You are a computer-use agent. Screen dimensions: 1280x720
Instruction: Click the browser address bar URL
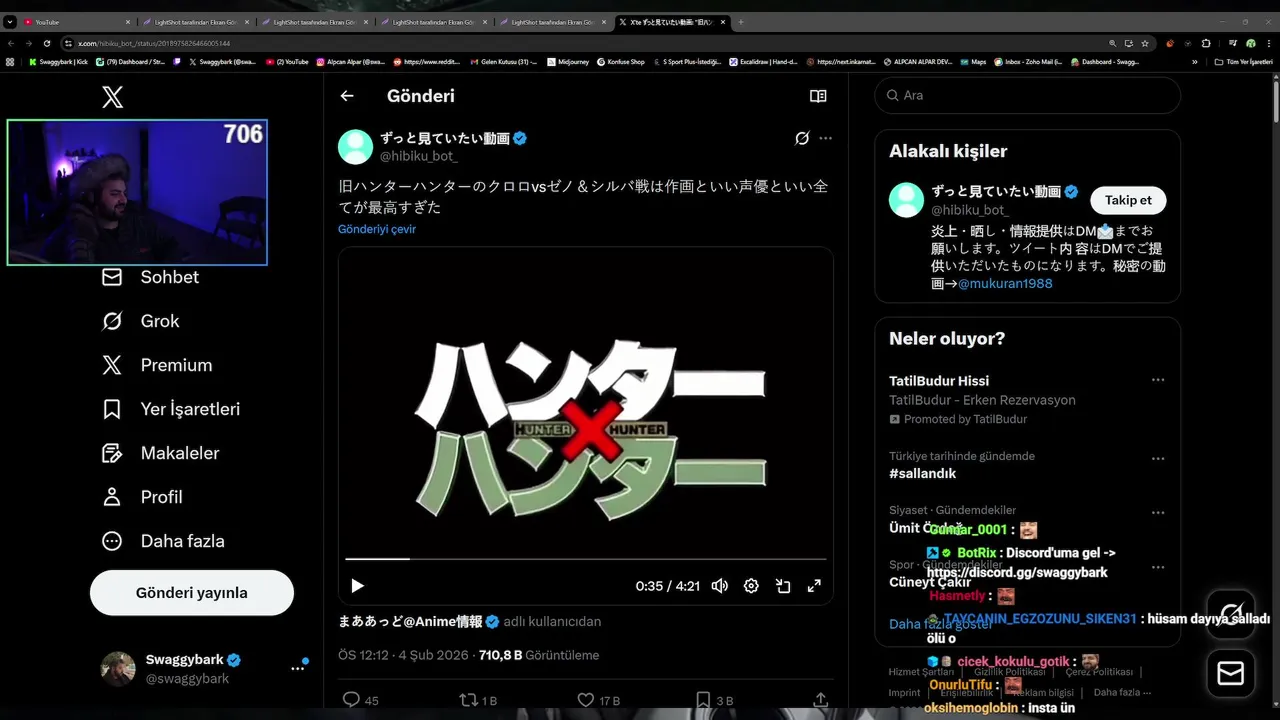coord(154,44)
